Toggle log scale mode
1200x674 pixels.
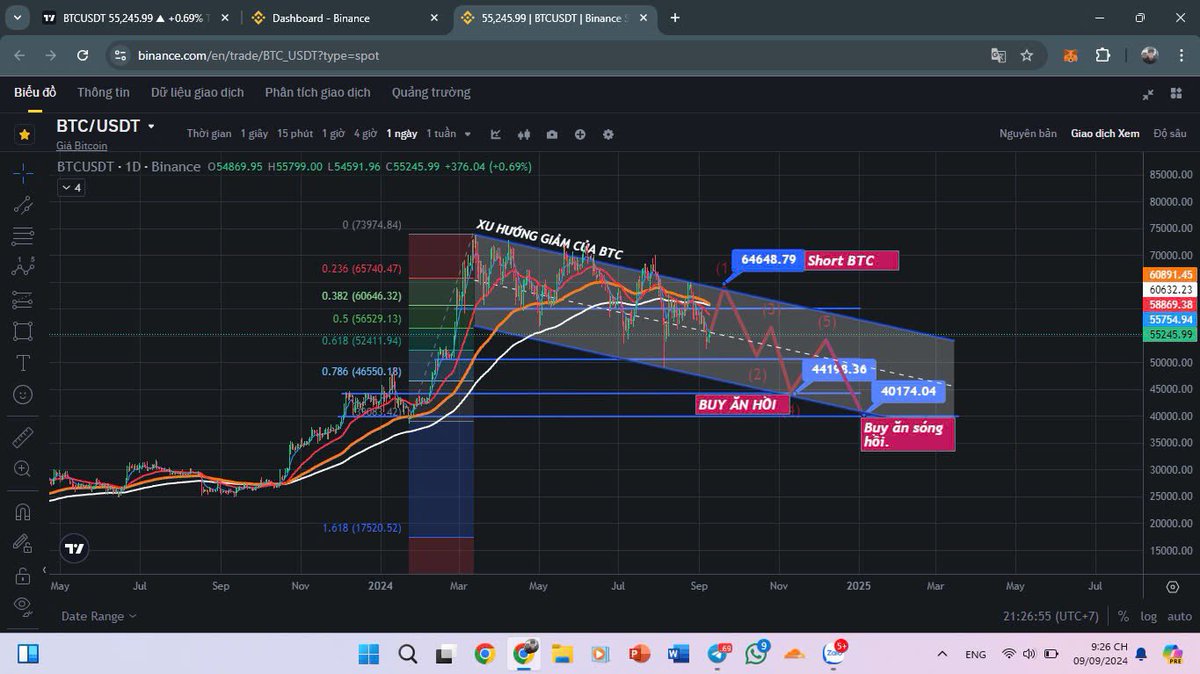(x=1148, y=617)
